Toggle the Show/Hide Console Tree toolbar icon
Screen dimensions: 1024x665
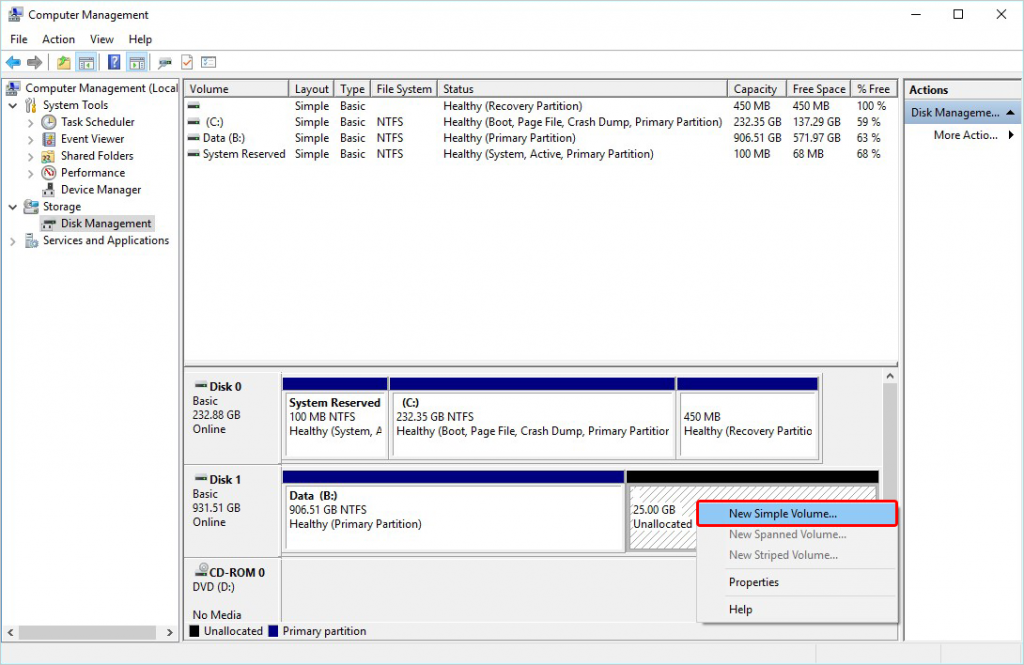[x=86, y=62]
